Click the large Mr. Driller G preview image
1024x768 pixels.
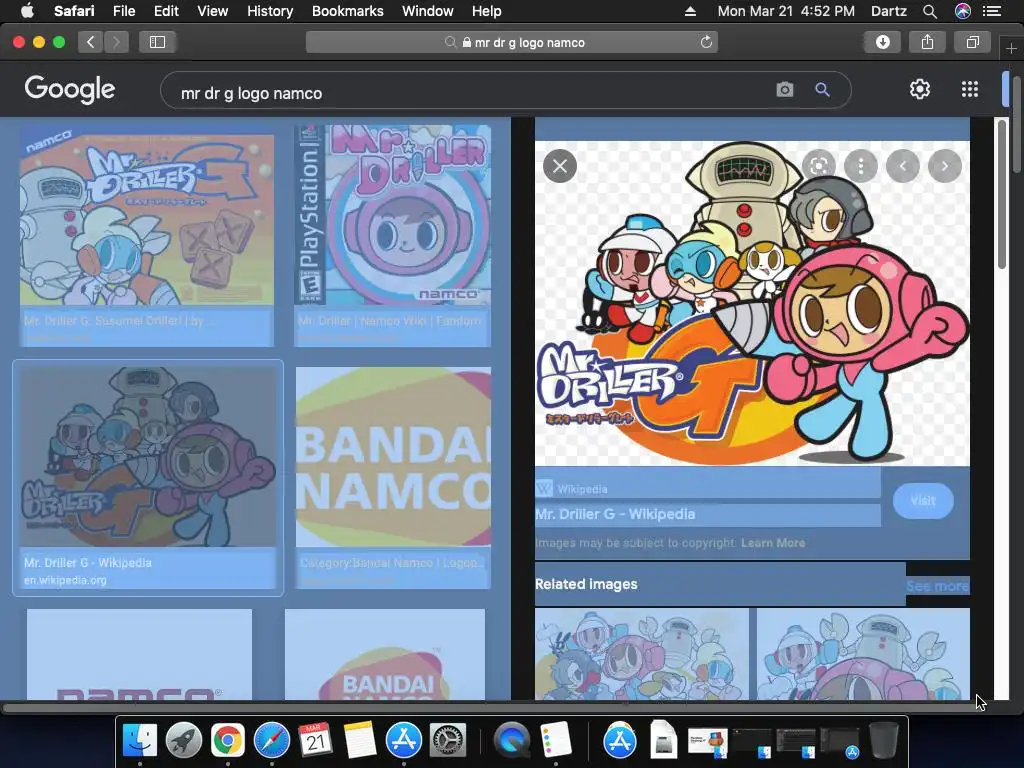[x=752, y=303]
